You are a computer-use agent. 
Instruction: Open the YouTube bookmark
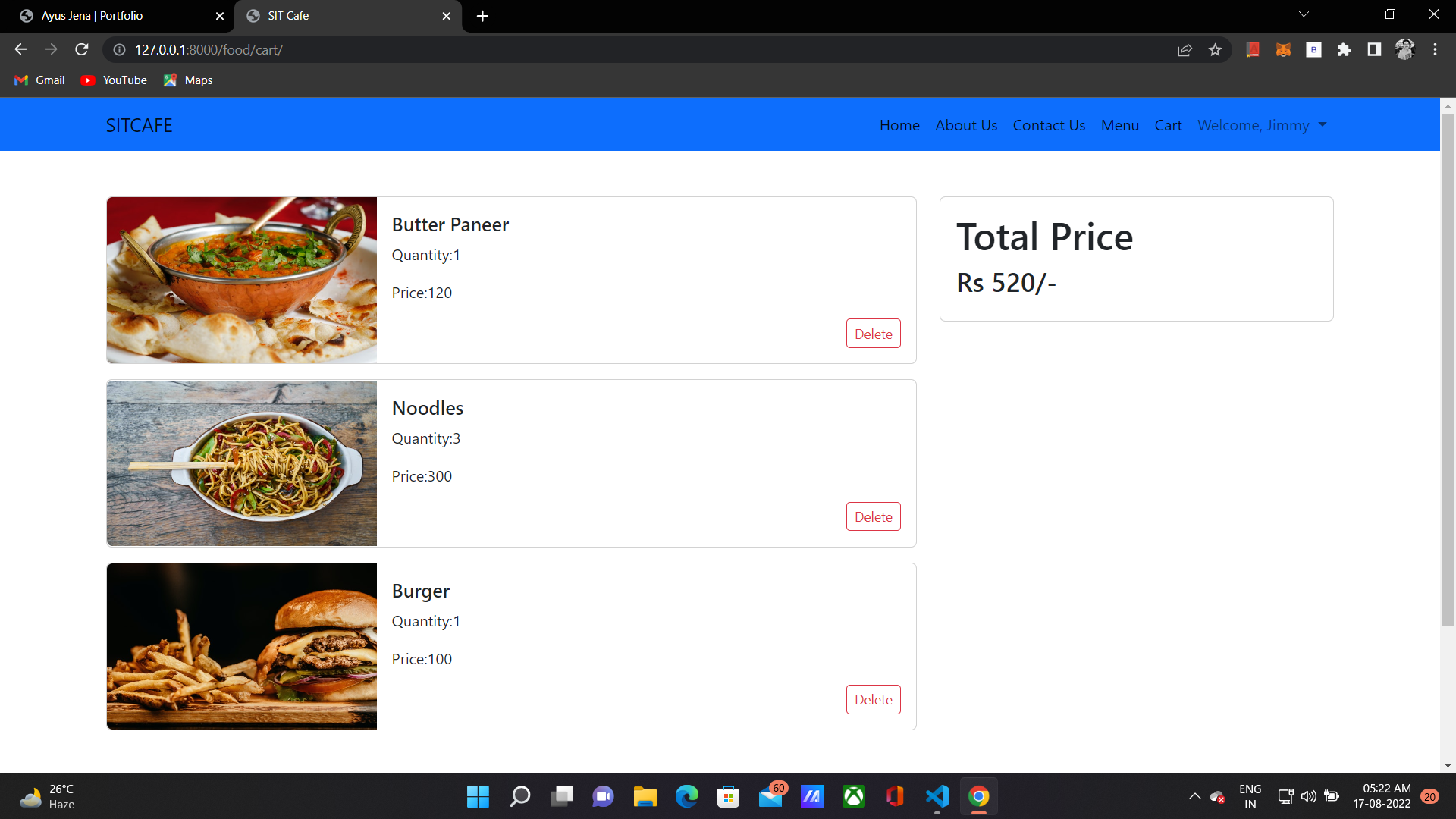pyautogui.click(x=115, y=80)
